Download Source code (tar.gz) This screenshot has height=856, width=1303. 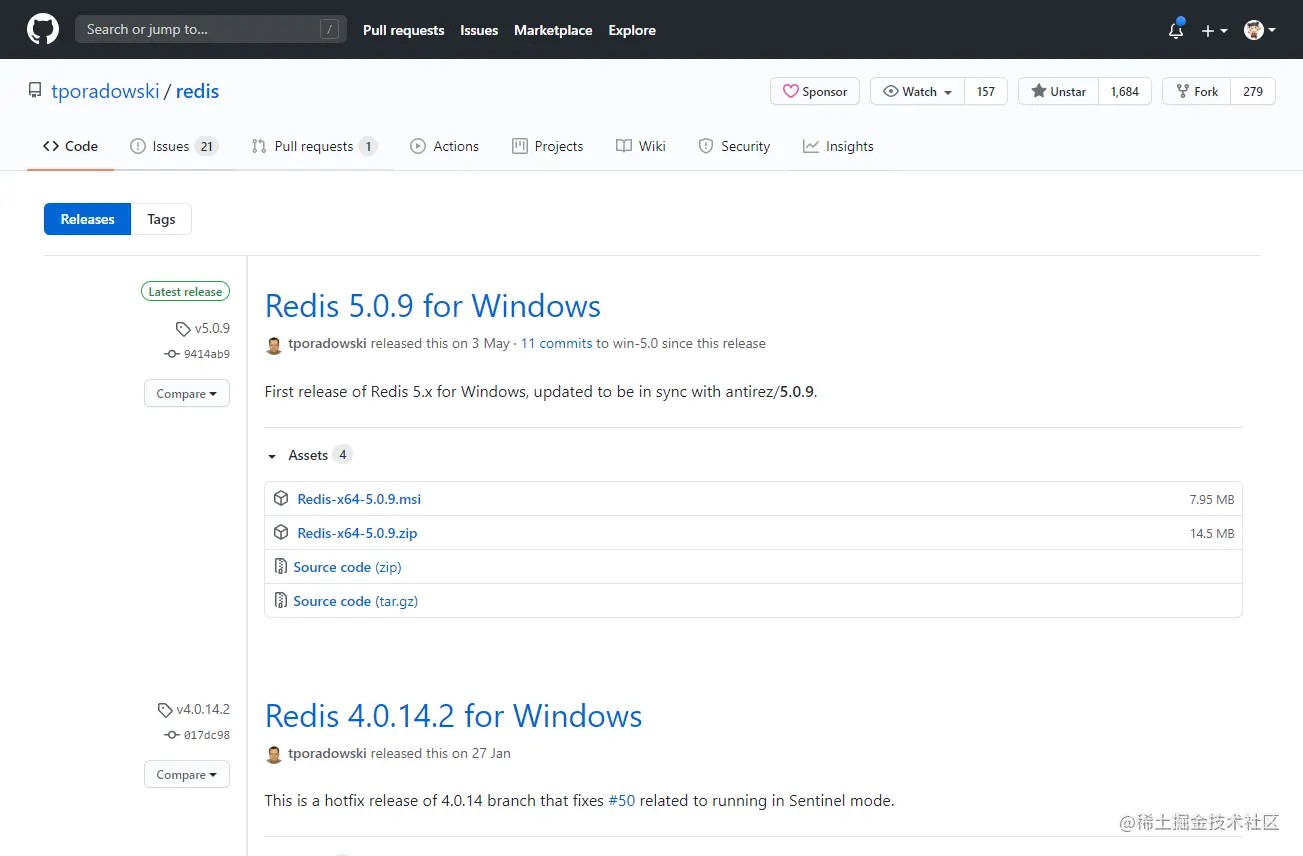click(355, 601)
